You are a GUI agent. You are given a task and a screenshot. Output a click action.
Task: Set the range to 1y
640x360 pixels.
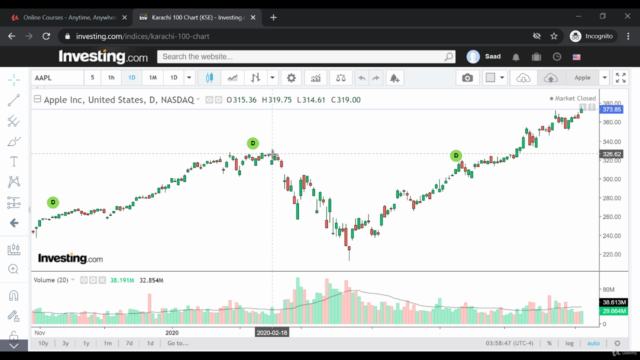coord(86,343)
